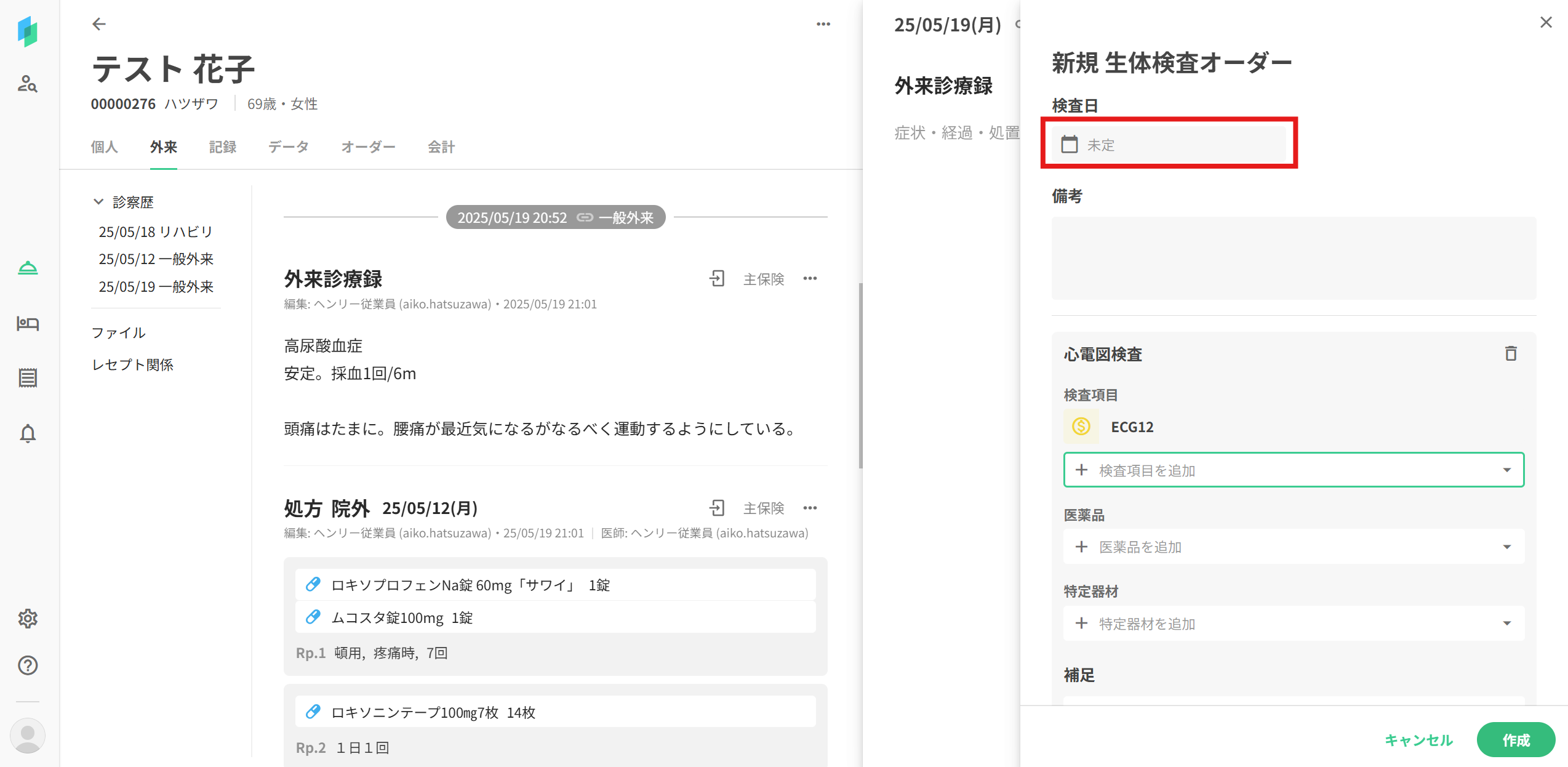Switch to the オーダー tab
Screen dimensions: 1568x767
pyautogui.click(x=368, y=147)
